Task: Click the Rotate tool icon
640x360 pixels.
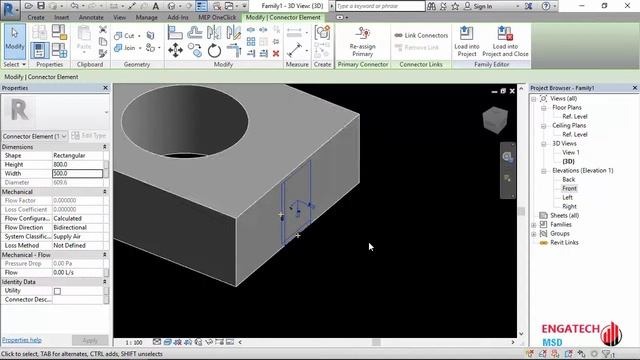Action: (x=214, y=51)
